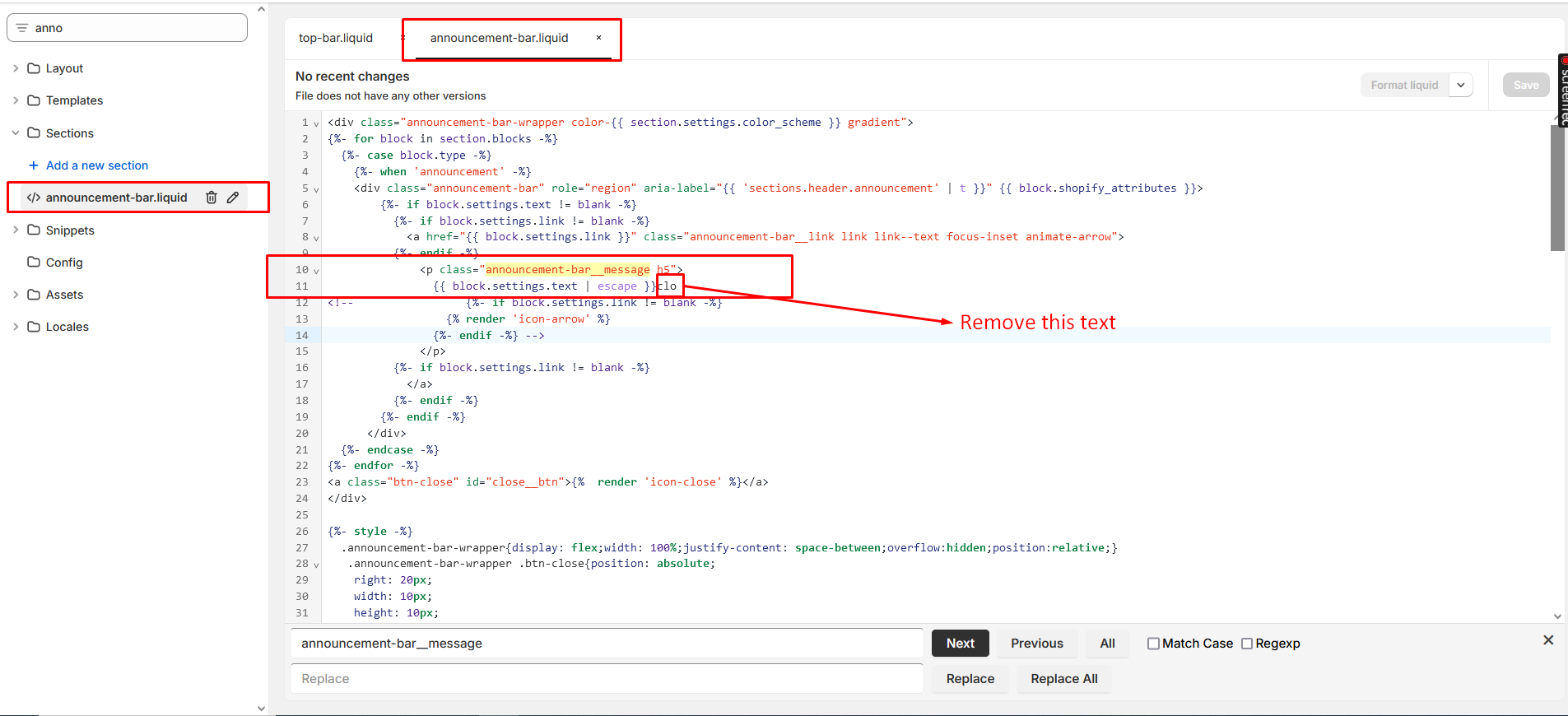1568x716 pixels.
Task: Open the Locales folder label
Action: coord(67,327)
